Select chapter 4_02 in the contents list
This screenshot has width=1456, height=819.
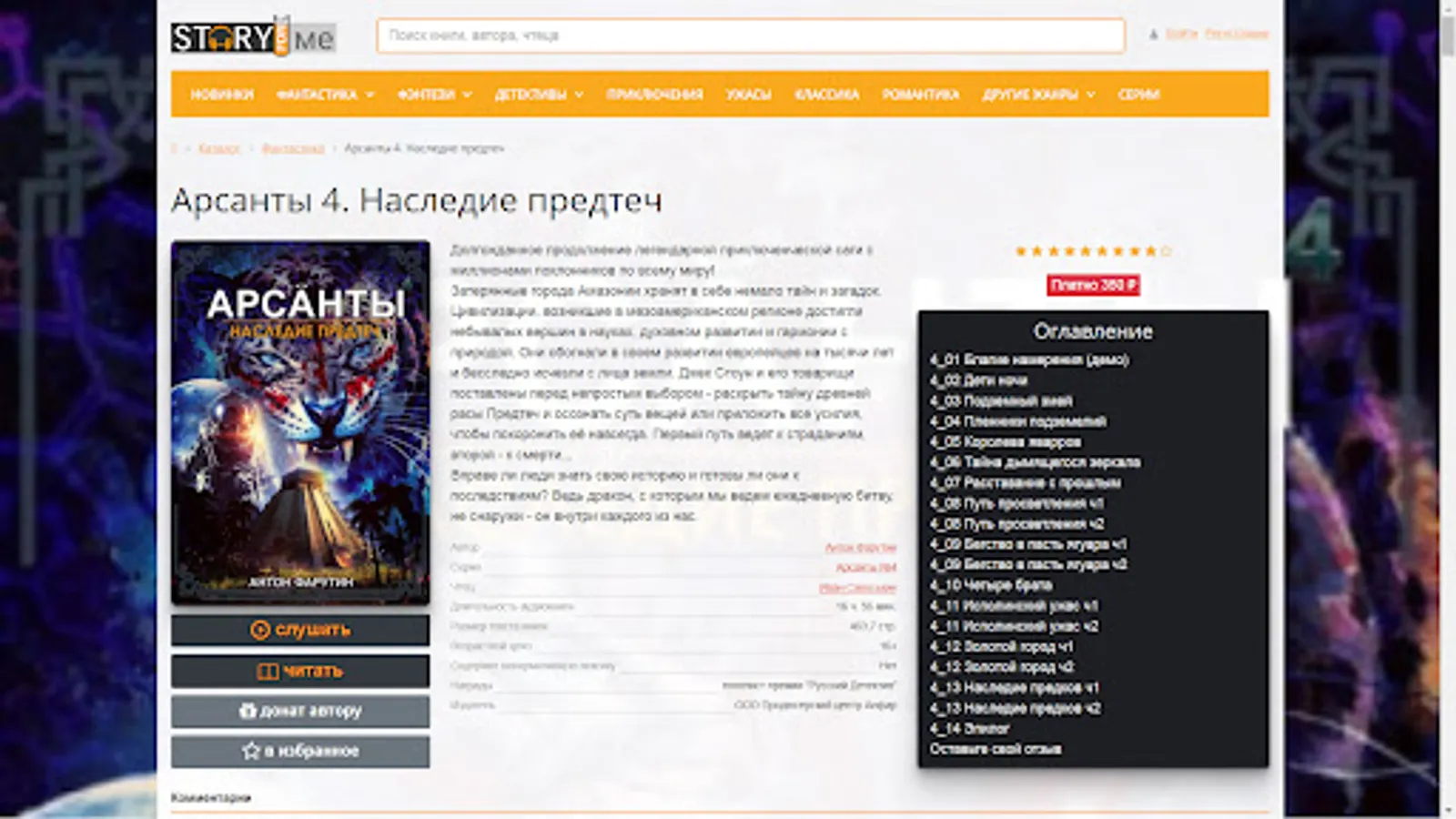coord(978,380)
